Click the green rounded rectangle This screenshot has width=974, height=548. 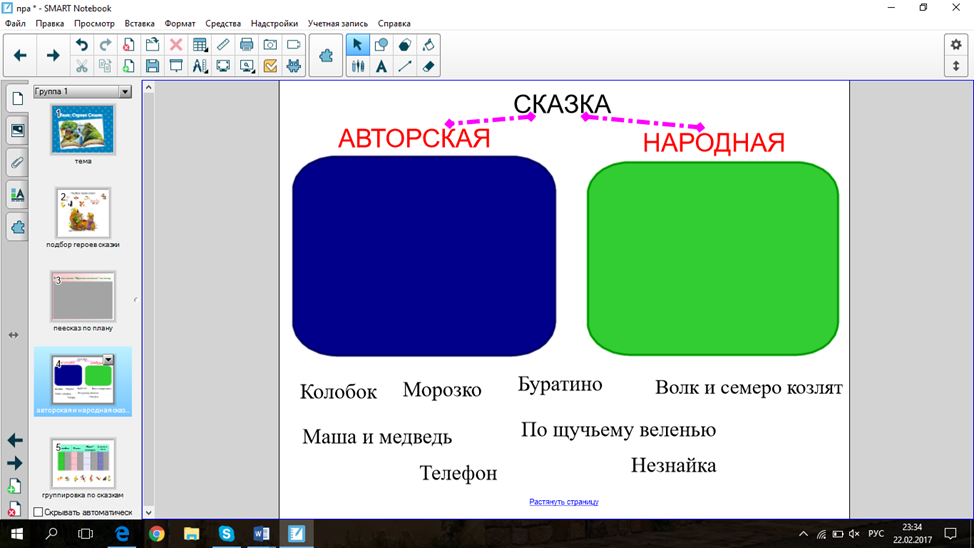point(712,257)
